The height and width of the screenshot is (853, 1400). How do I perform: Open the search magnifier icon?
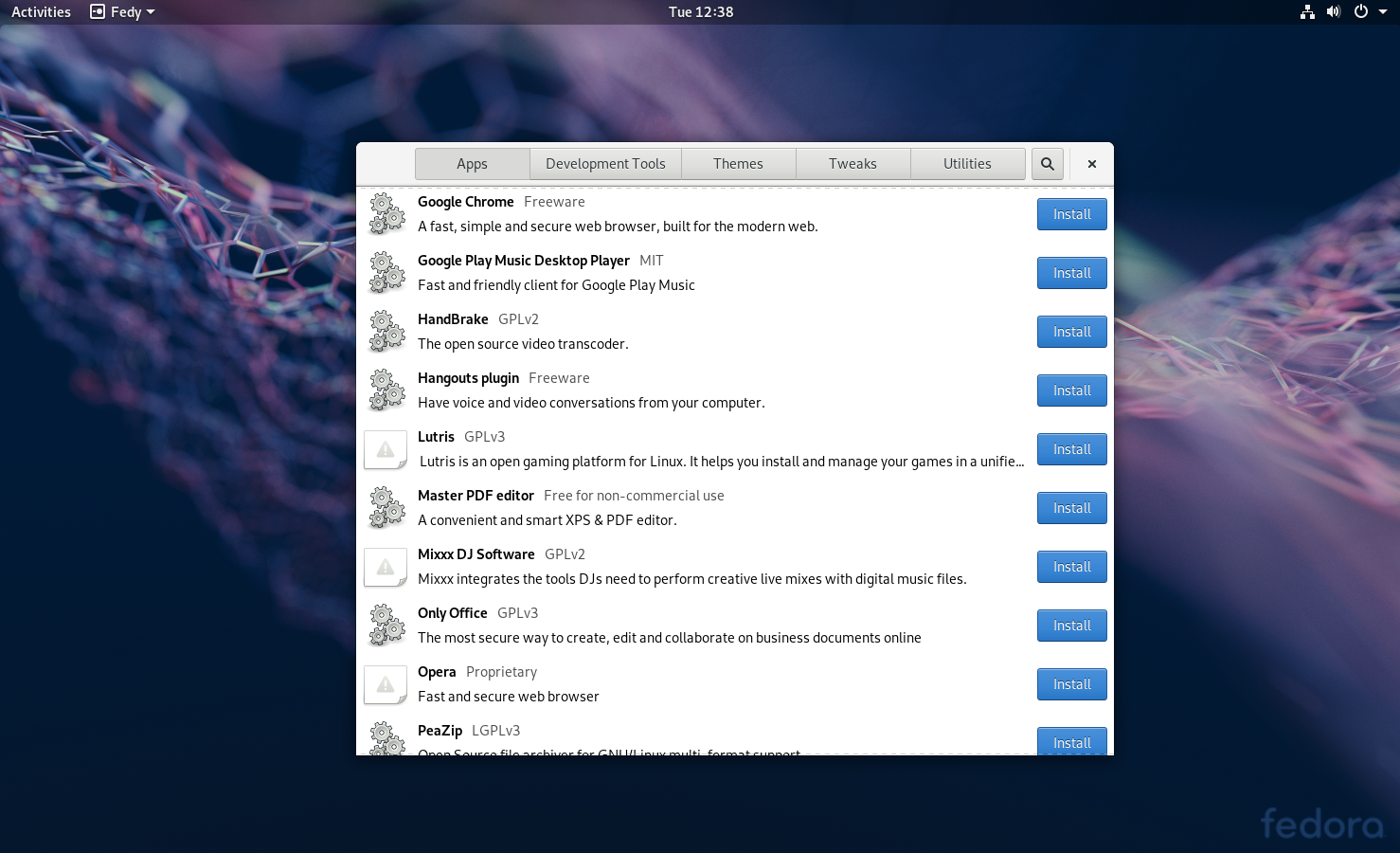click(x=1047, y=164)
